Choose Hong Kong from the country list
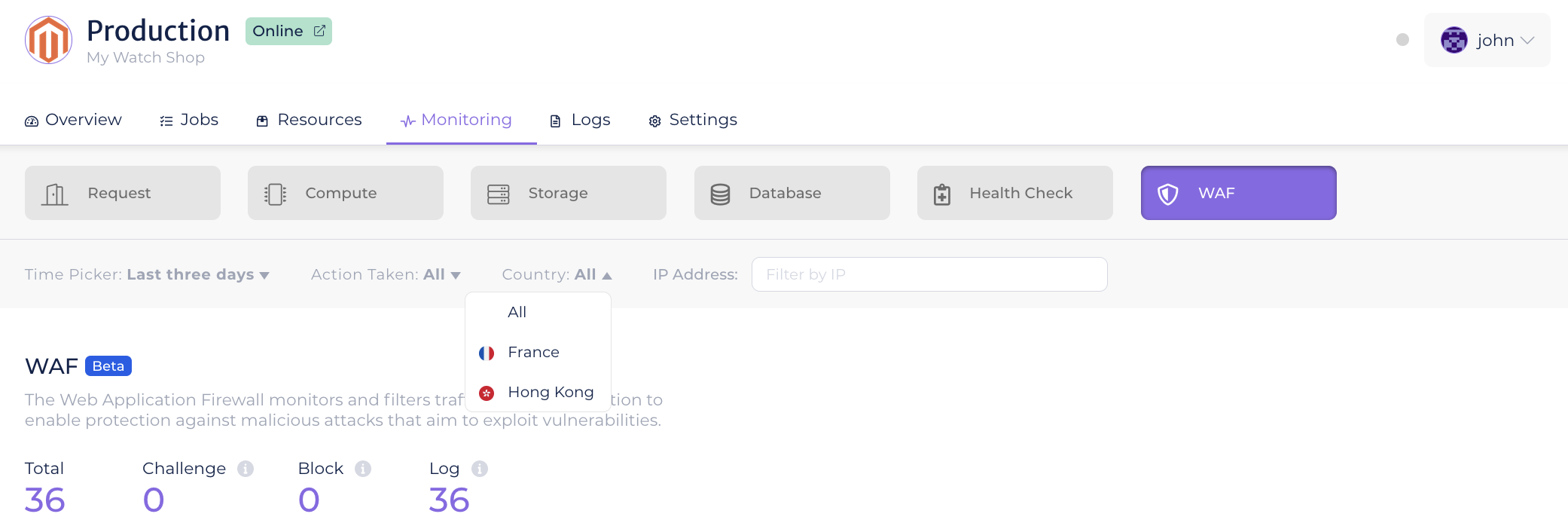 (550, 392)
